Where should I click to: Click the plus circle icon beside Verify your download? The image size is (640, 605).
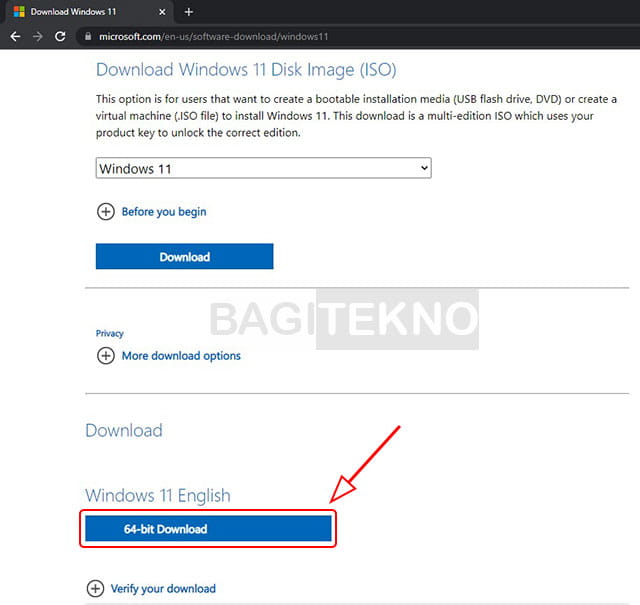[x=95, y=588]
